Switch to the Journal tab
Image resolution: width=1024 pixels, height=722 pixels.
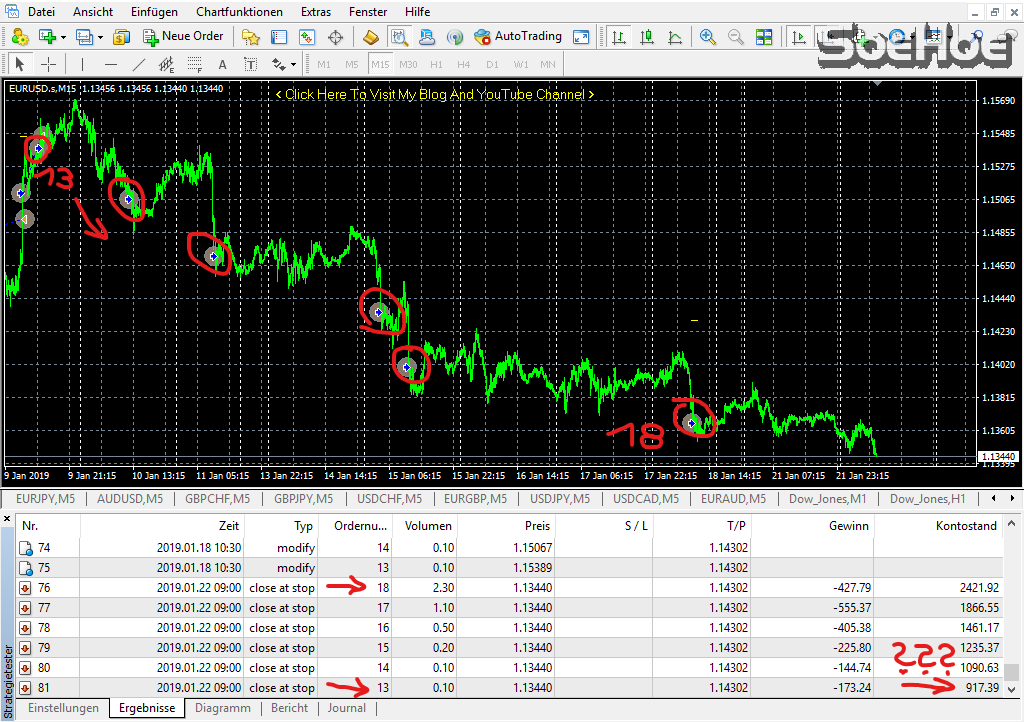click(346, 707)
